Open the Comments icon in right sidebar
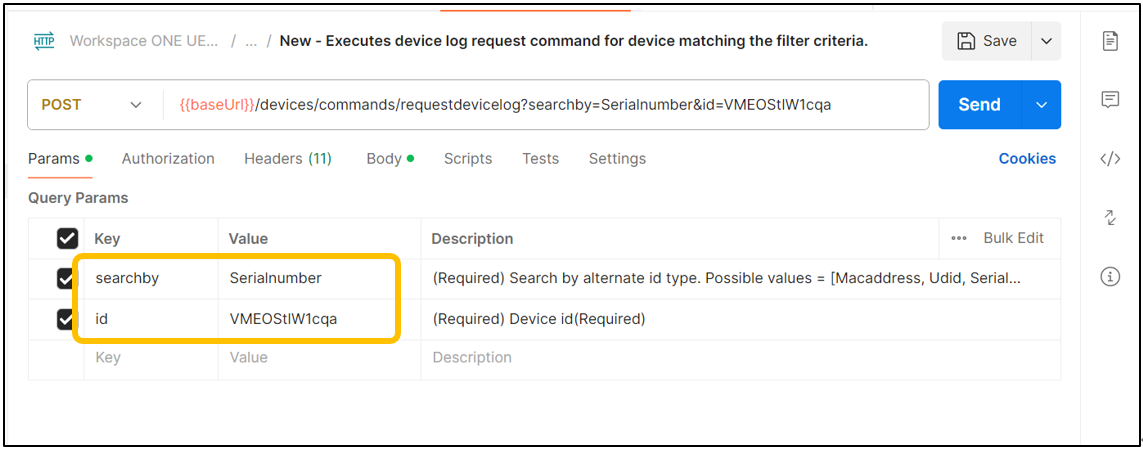The height and width of the screenshot is (449, 1143). 1109,100
